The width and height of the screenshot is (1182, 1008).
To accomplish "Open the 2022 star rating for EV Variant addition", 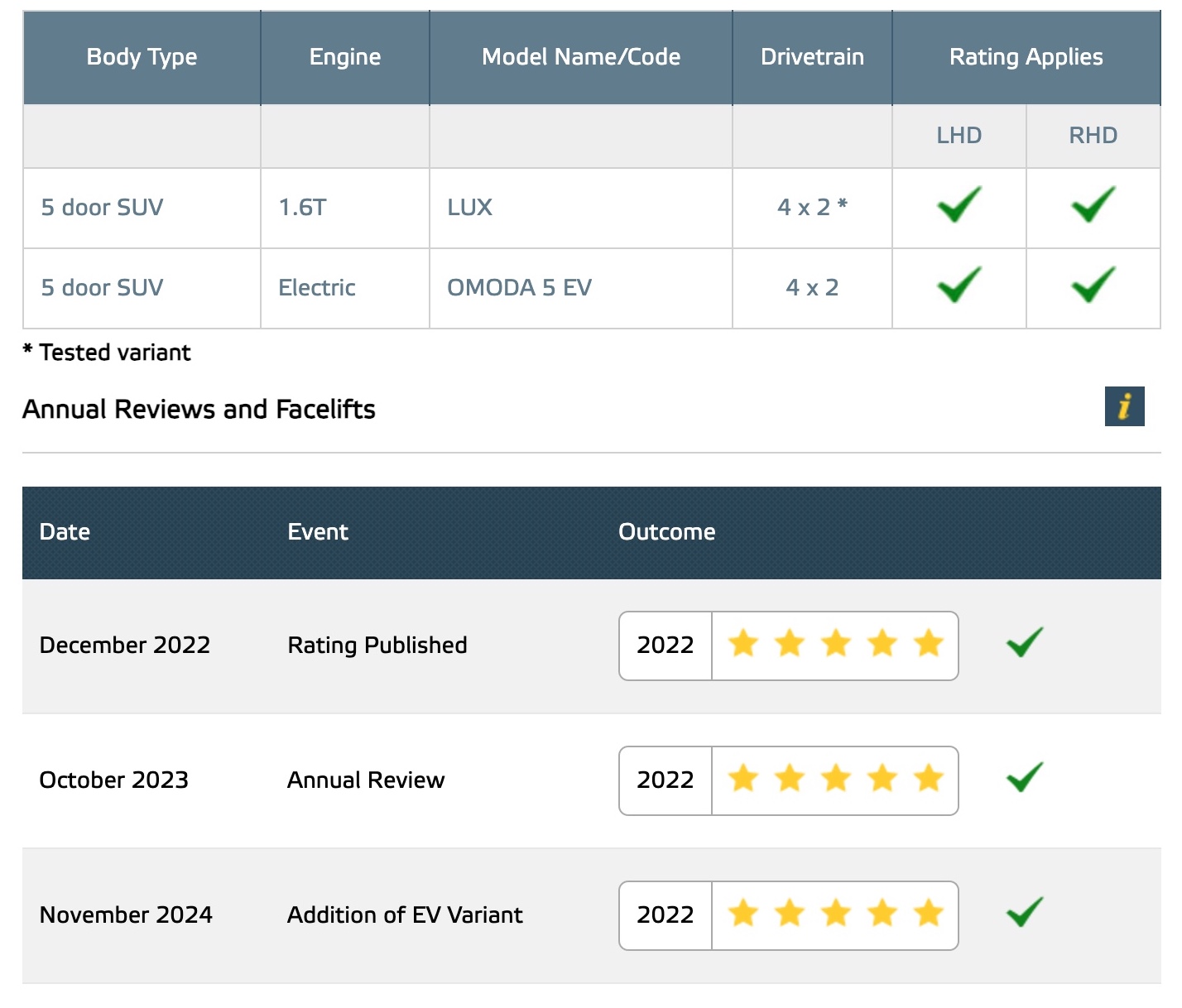I will click(789, 915).
